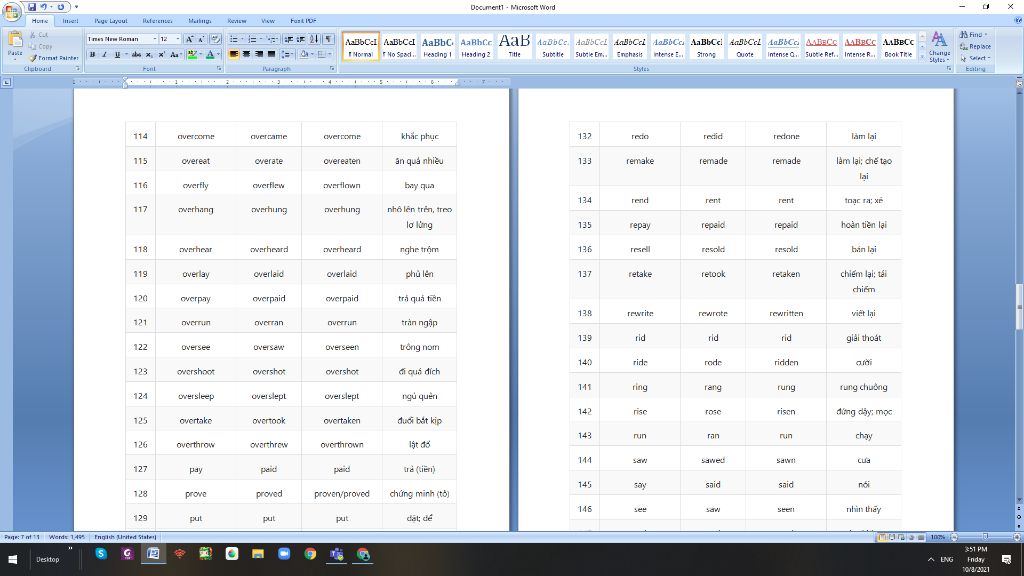Toggle Italic formatting

[x=104, y=55]
